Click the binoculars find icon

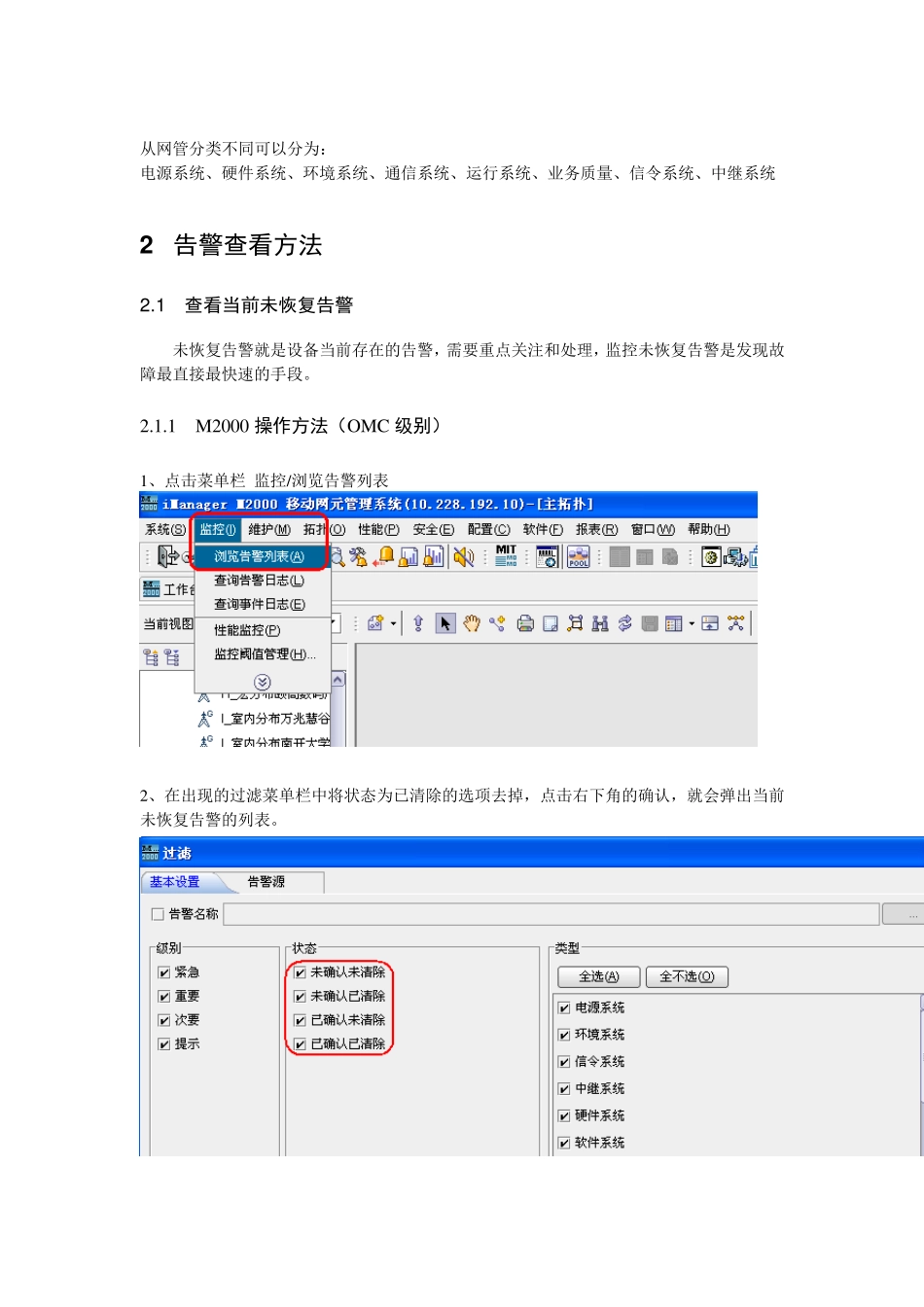click(x=600, y=623)
